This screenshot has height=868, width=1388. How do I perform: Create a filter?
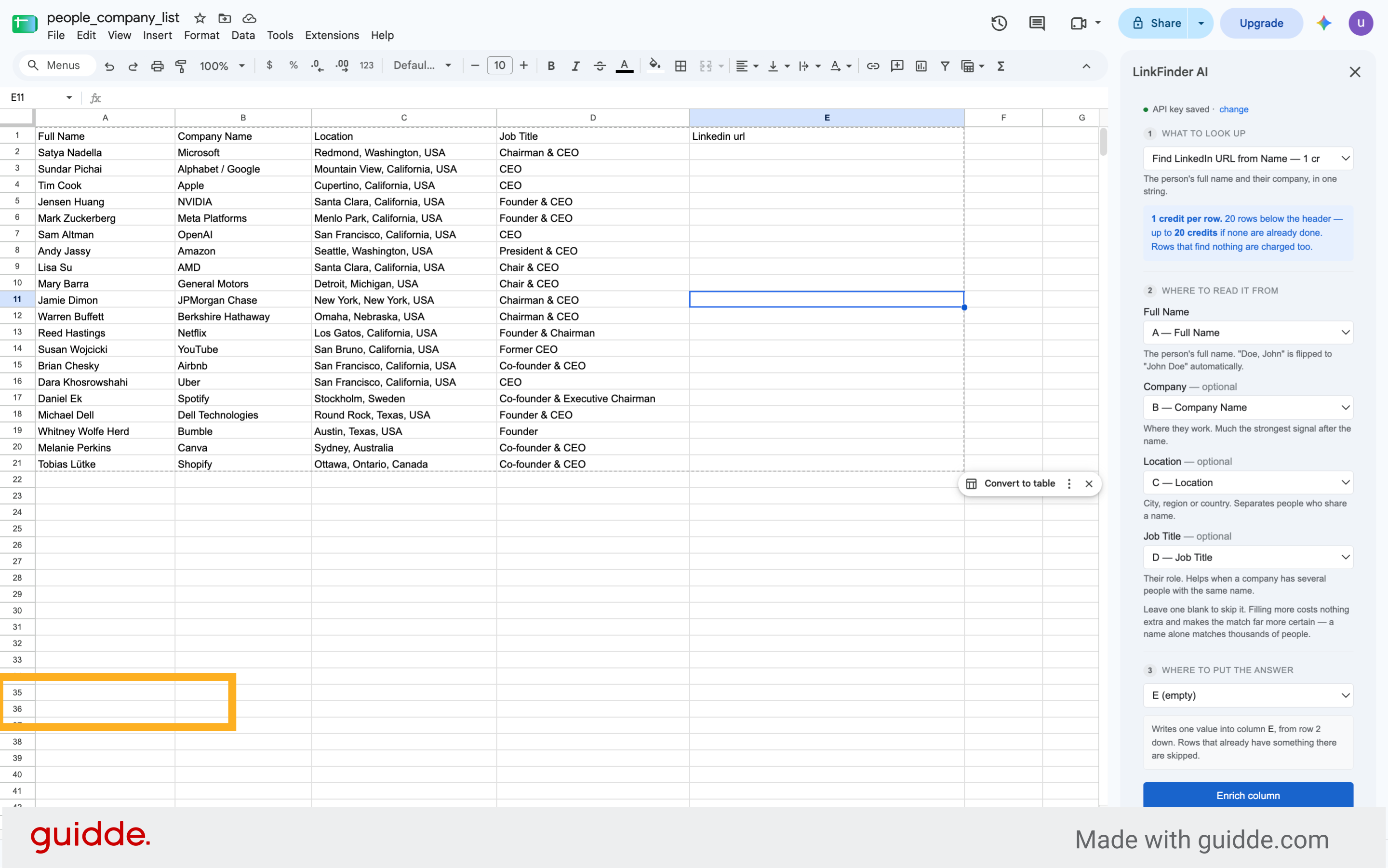pos(945,66)
